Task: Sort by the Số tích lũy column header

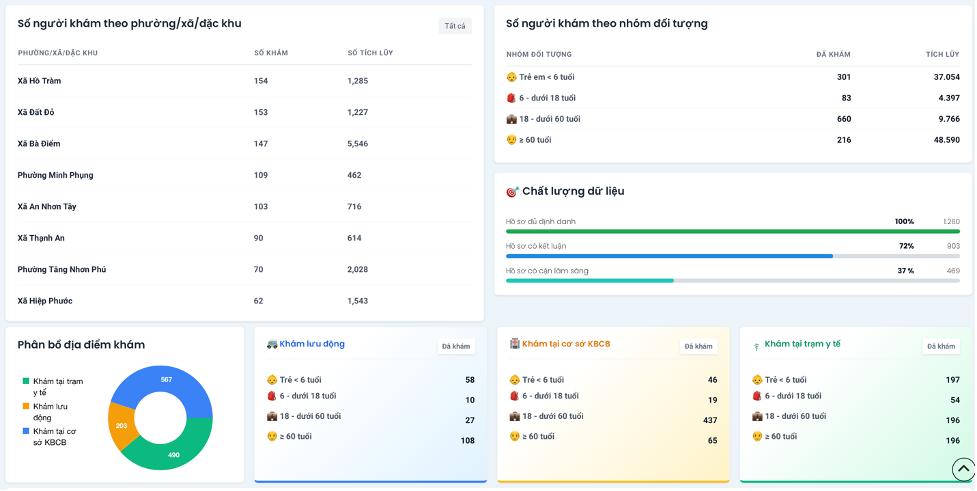Action: tap(370, 53)
